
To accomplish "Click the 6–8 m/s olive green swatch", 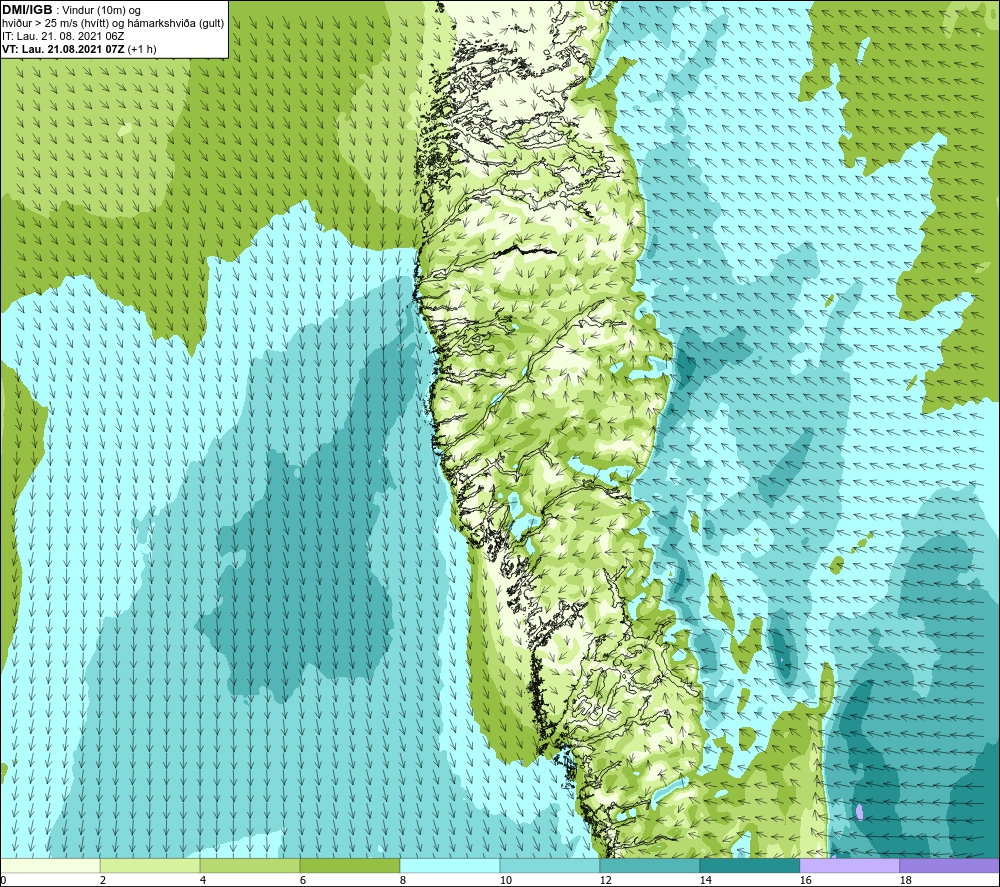I will click(x=350, y=866).
